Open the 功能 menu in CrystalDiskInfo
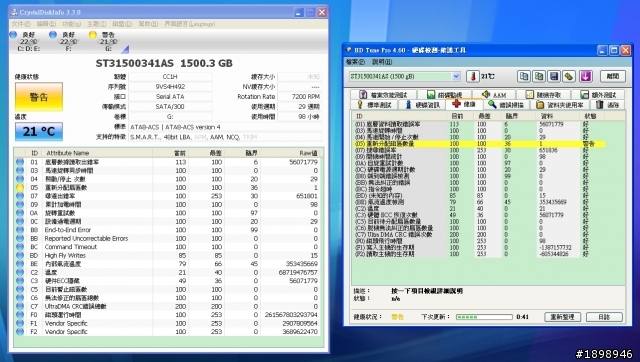This screenshot has width=640, height=362. 71,24
